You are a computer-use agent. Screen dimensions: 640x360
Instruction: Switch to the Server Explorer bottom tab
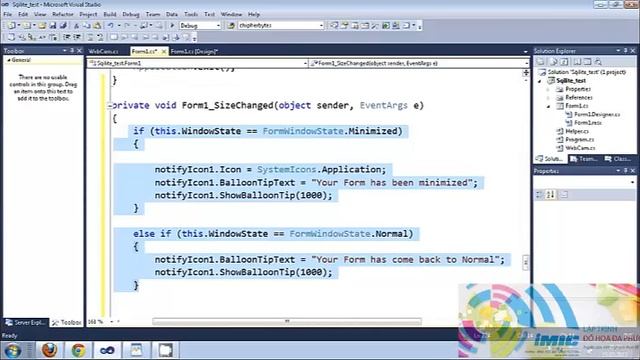coord(25,322)
